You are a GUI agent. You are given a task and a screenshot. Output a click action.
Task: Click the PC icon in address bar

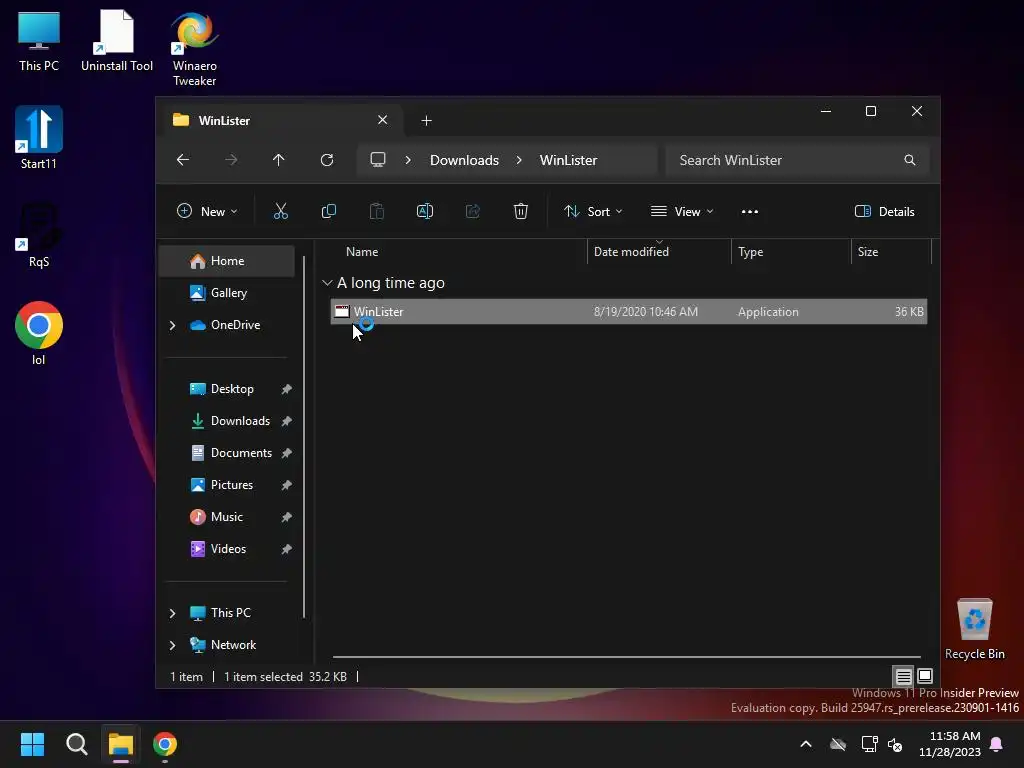click(x=377, y=160)
